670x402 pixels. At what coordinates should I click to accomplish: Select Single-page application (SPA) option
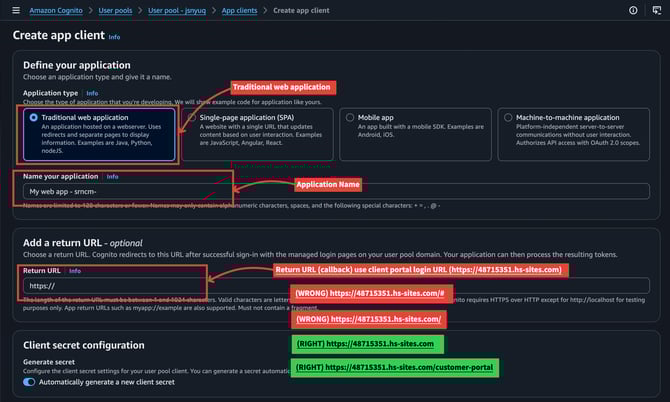click(258, 134)
